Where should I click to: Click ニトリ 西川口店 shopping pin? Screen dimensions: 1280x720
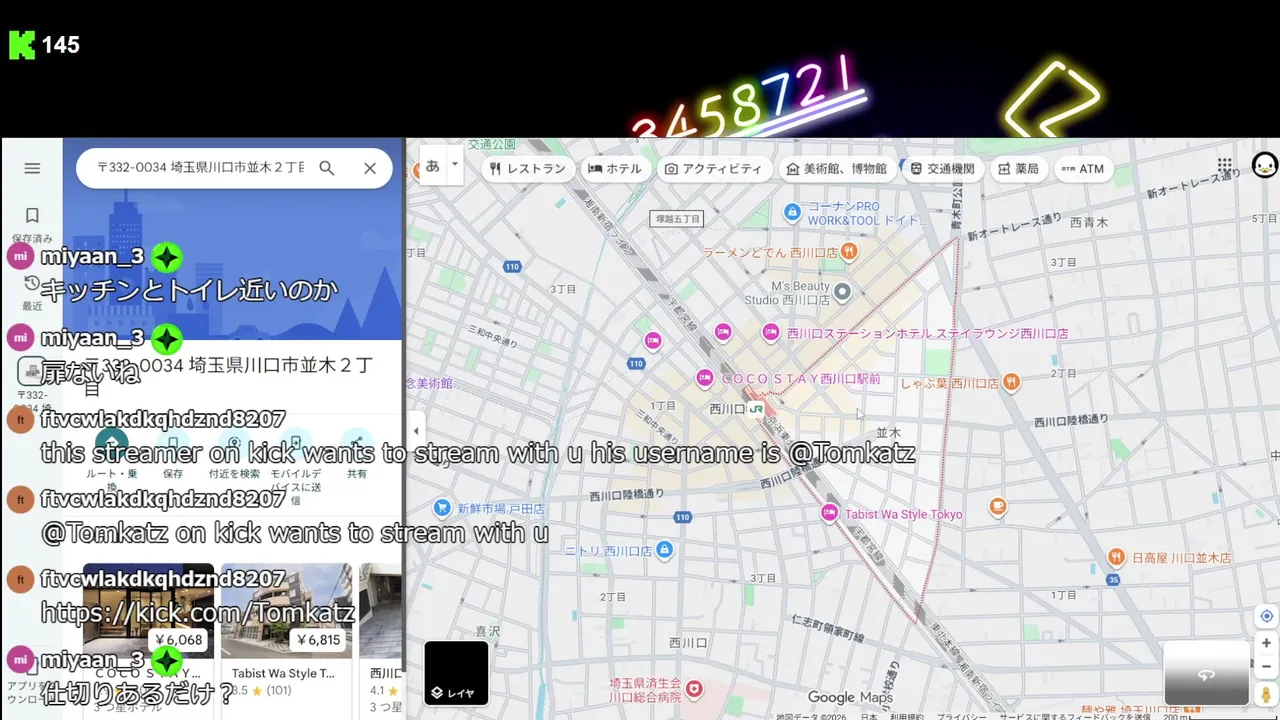[x=666, y=550]
